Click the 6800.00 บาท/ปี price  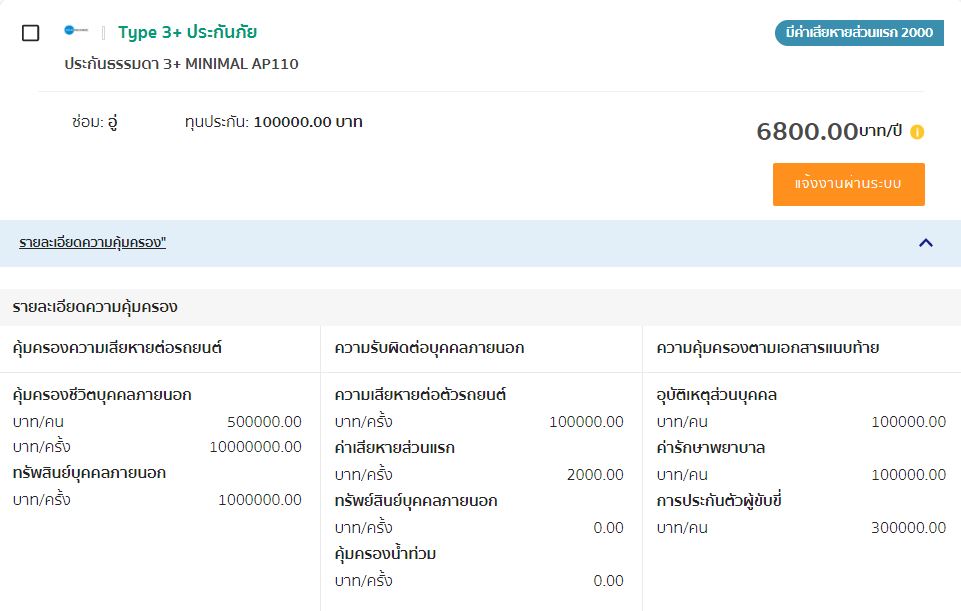pos(829,131)
